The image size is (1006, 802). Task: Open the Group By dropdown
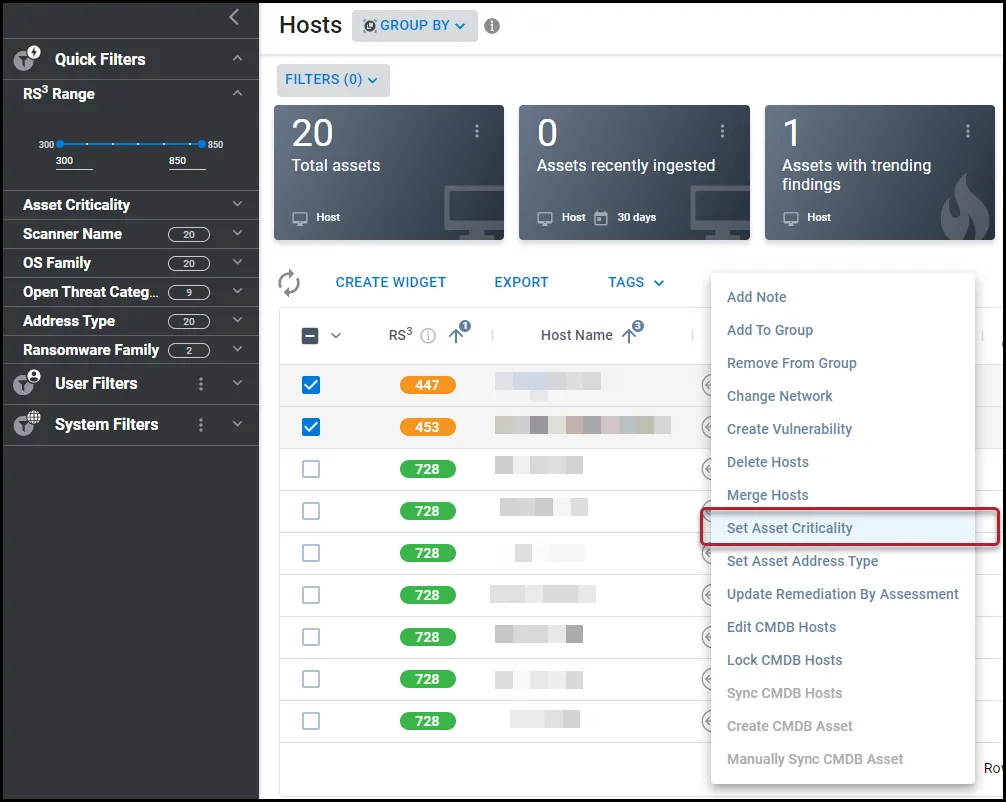tap(414, 26)
